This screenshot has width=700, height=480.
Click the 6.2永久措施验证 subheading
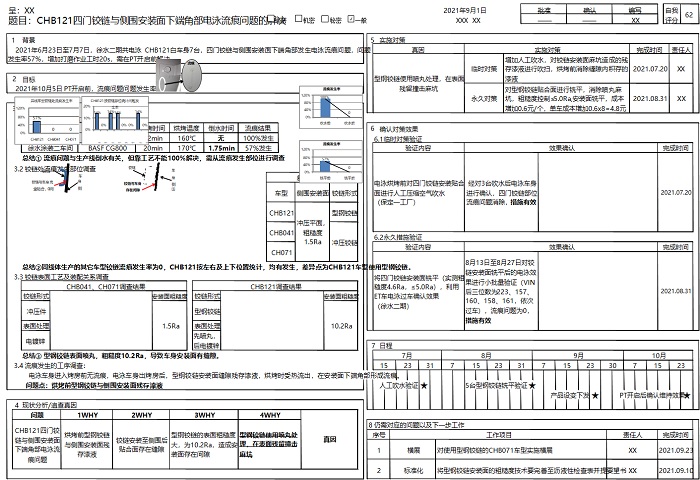tap(397, 237)
